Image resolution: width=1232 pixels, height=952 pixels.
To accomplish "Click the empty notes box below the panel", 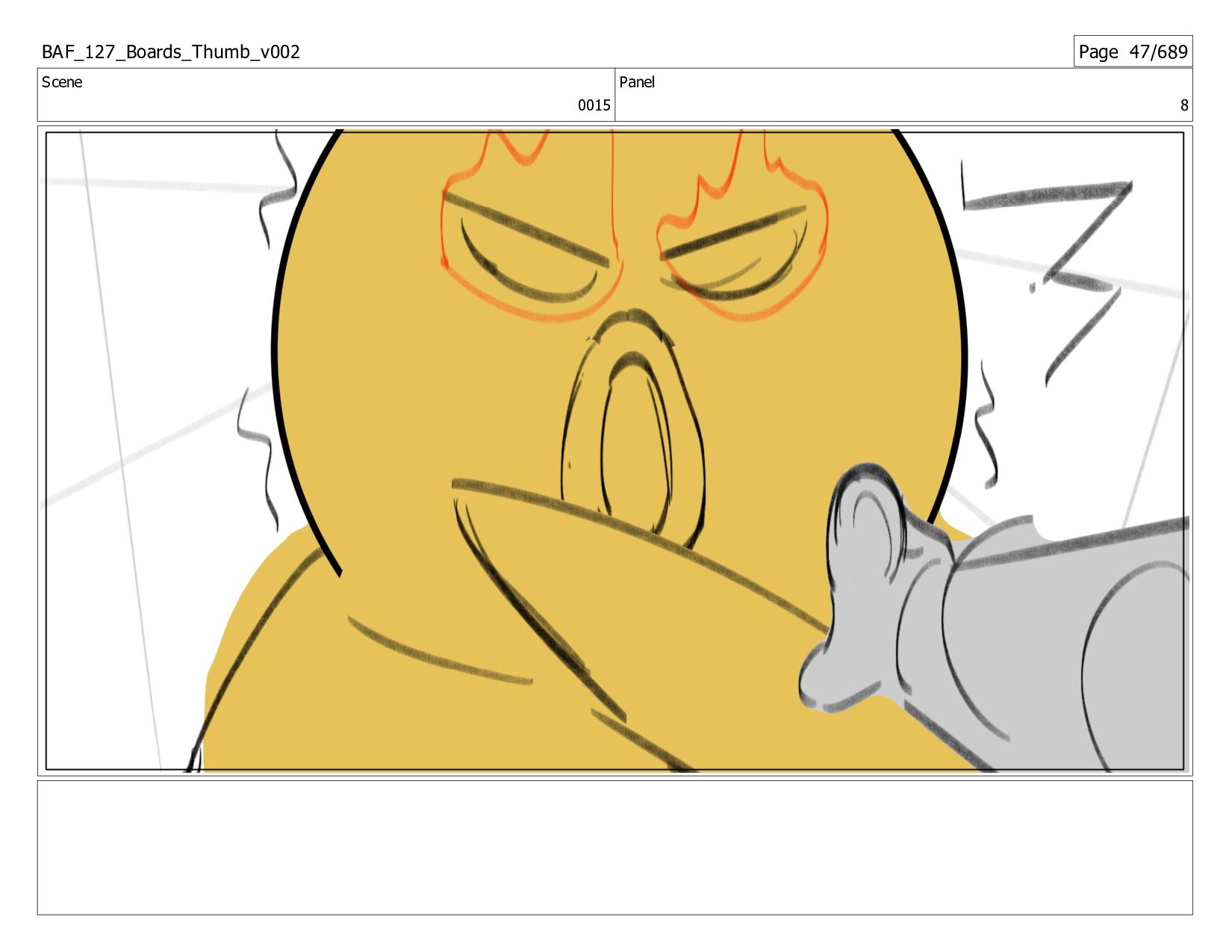I will point(615,847).
